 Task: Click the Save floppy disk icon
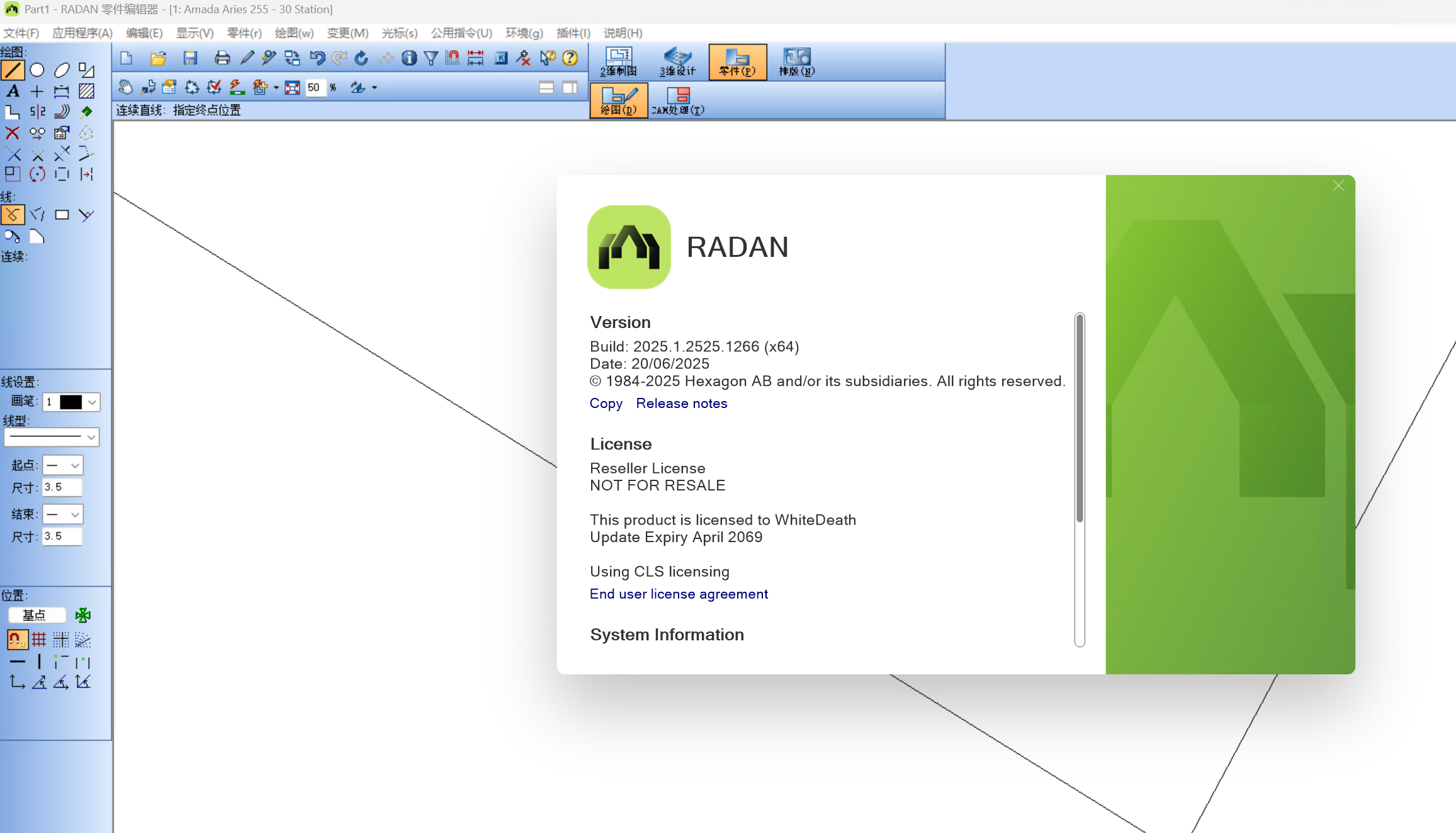[190, 59]
